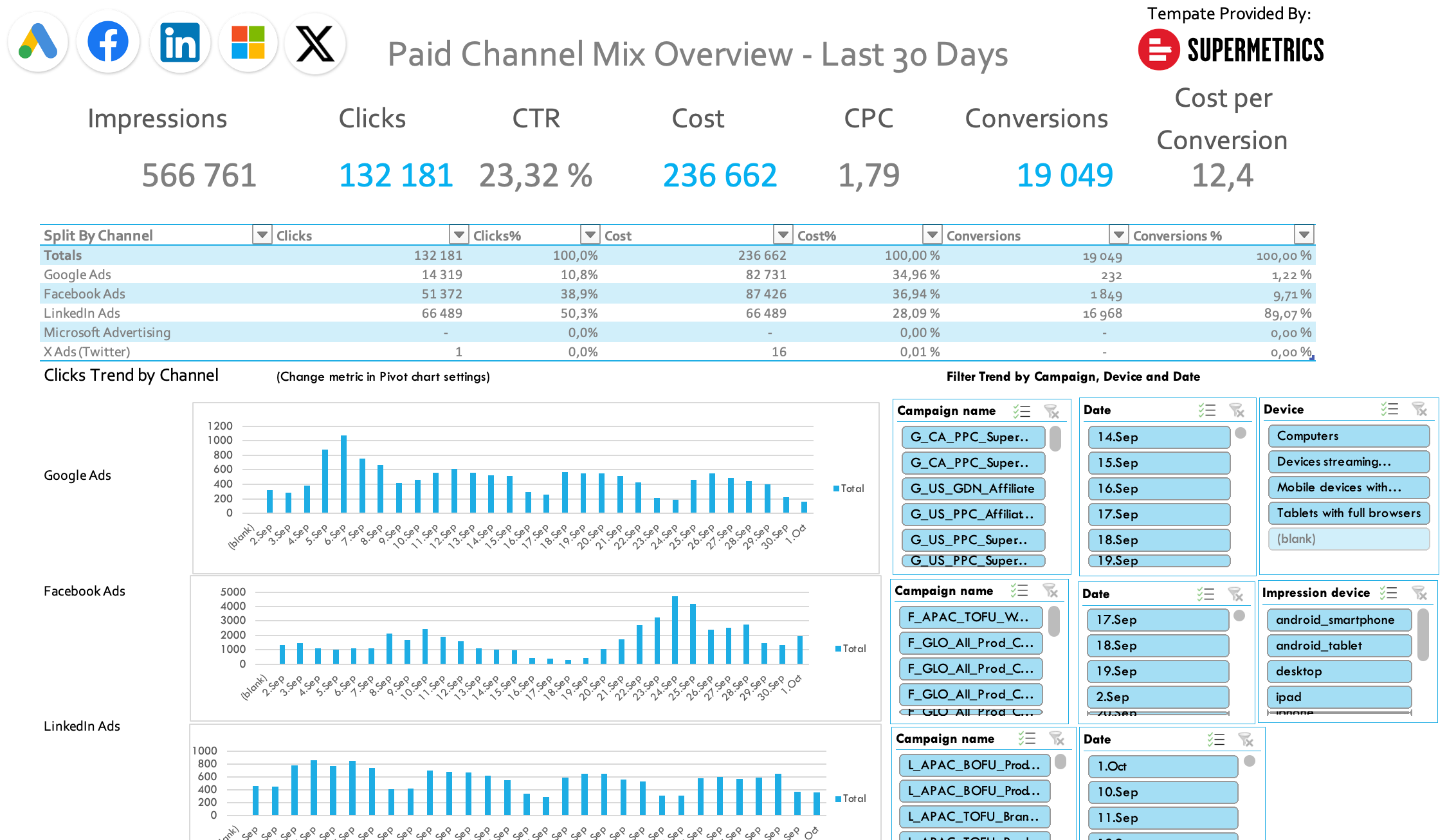This screenshot has height=840, width=1456.
Task: Toggle multi-select on Device slicer
Action: pos(1389,409)
